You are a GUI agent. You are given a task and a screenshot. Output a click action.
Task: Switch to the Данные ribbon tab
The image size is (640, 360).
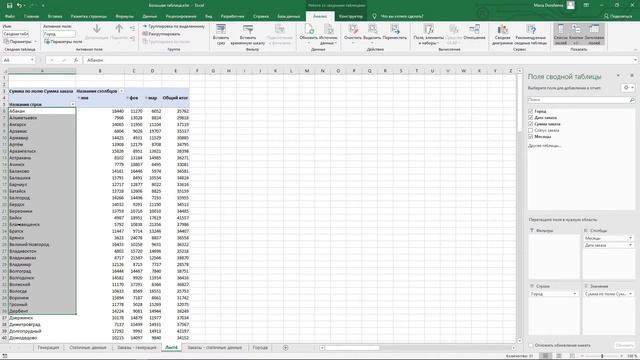click(149, 16)
